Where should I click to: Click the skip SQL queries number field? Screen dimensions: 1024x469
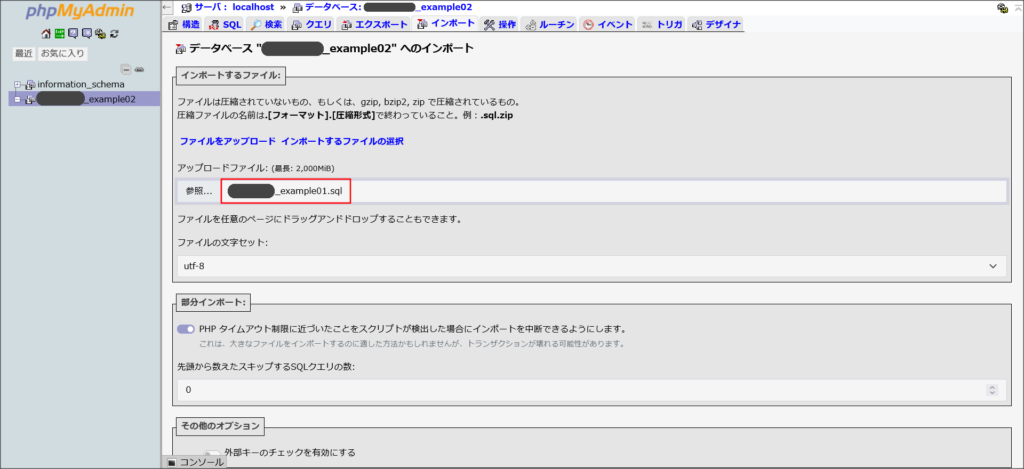592,389
